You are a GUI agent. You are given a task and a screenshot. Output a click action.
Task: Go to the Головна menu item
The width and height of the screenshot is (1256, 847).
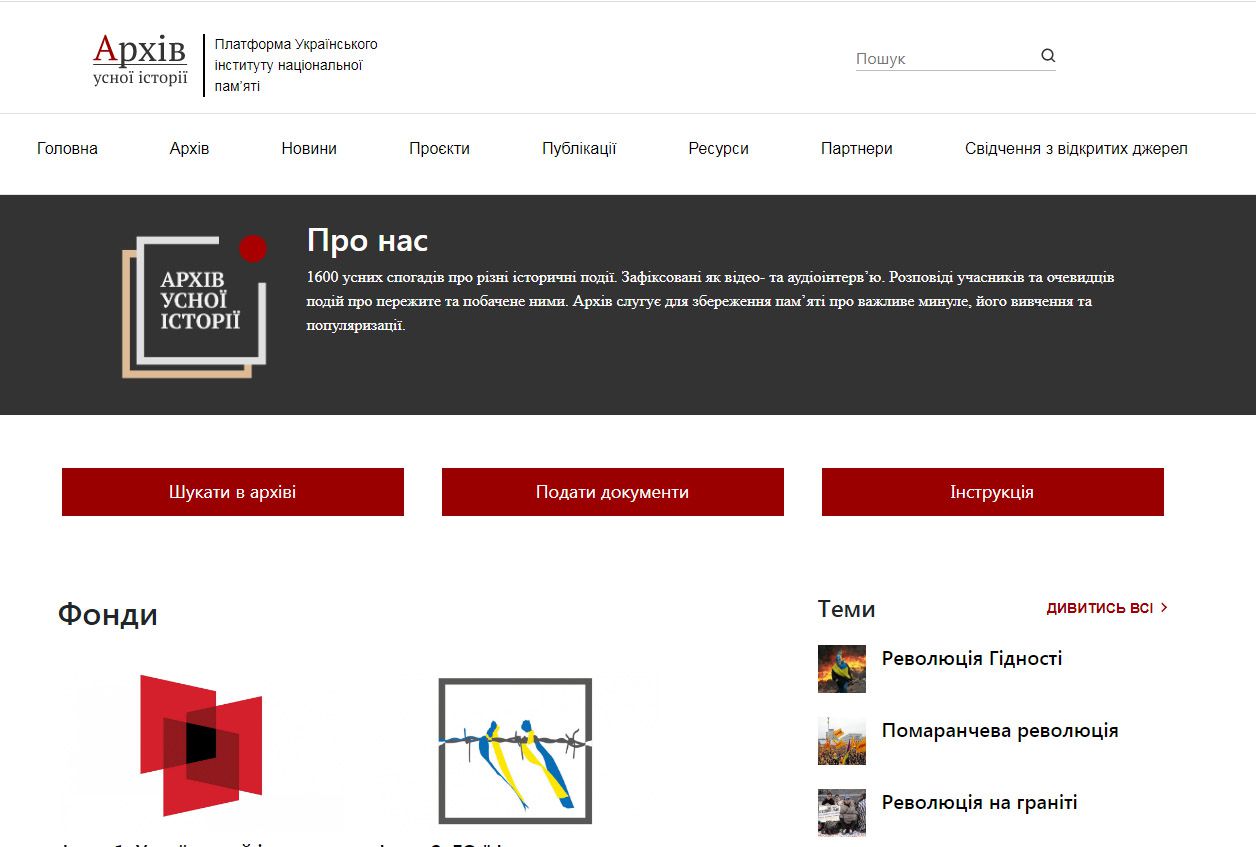67,149
